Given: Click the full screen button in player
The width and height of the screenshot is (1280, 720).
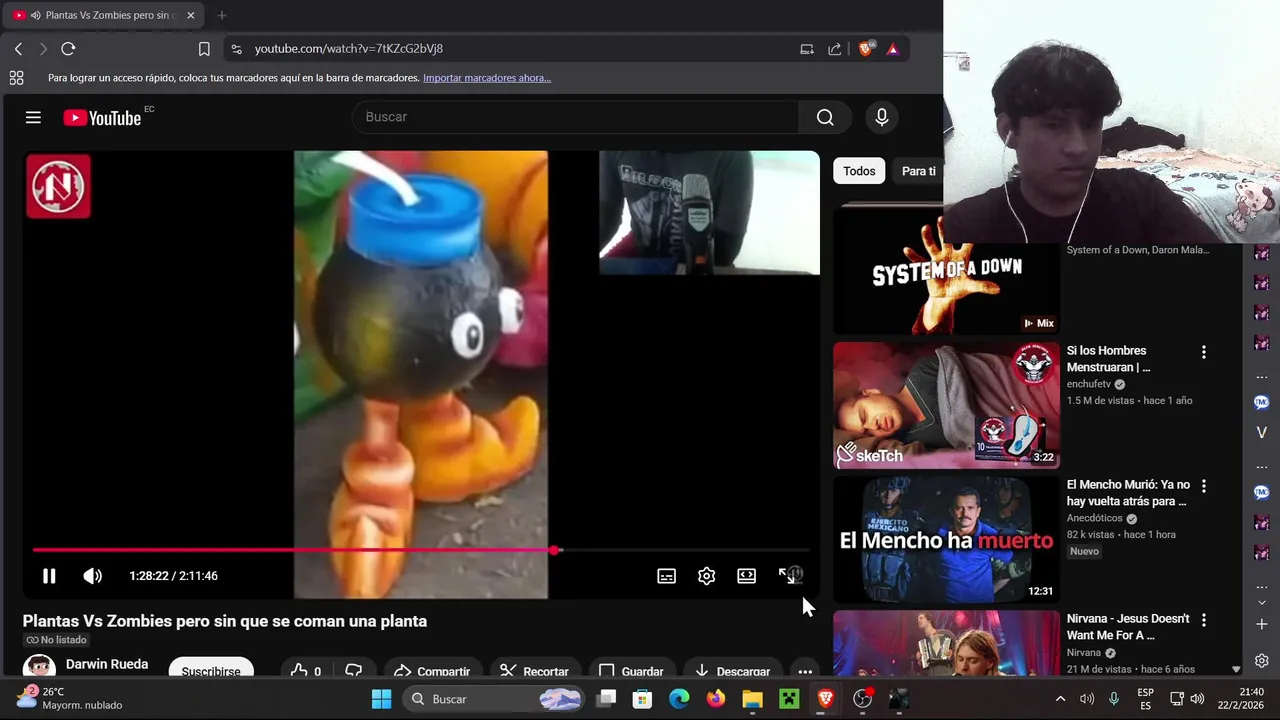Looking at the screenshot, I should (x=787, y=576).
